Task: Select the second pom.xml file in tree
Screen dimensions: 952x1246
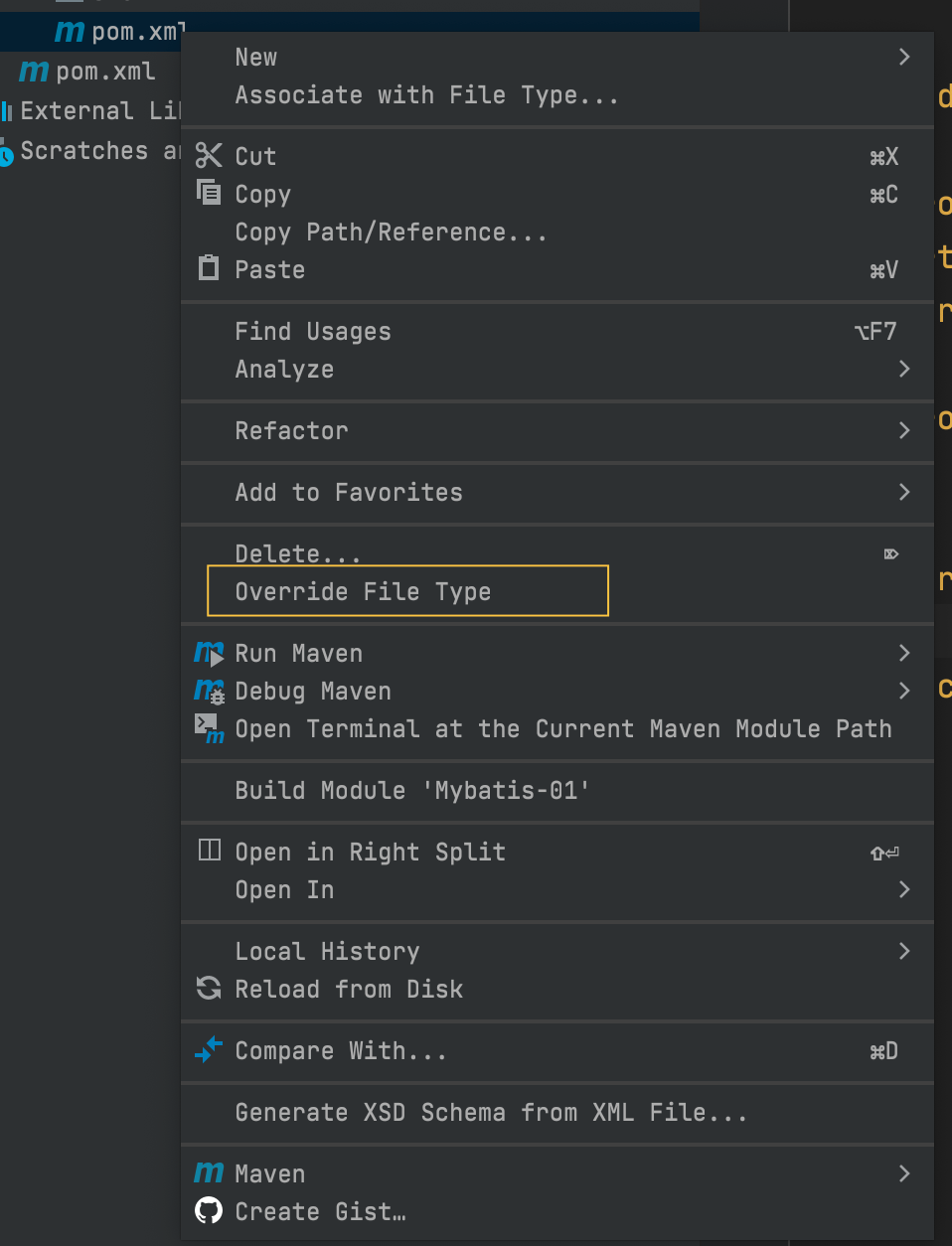Action: point(104,72)
